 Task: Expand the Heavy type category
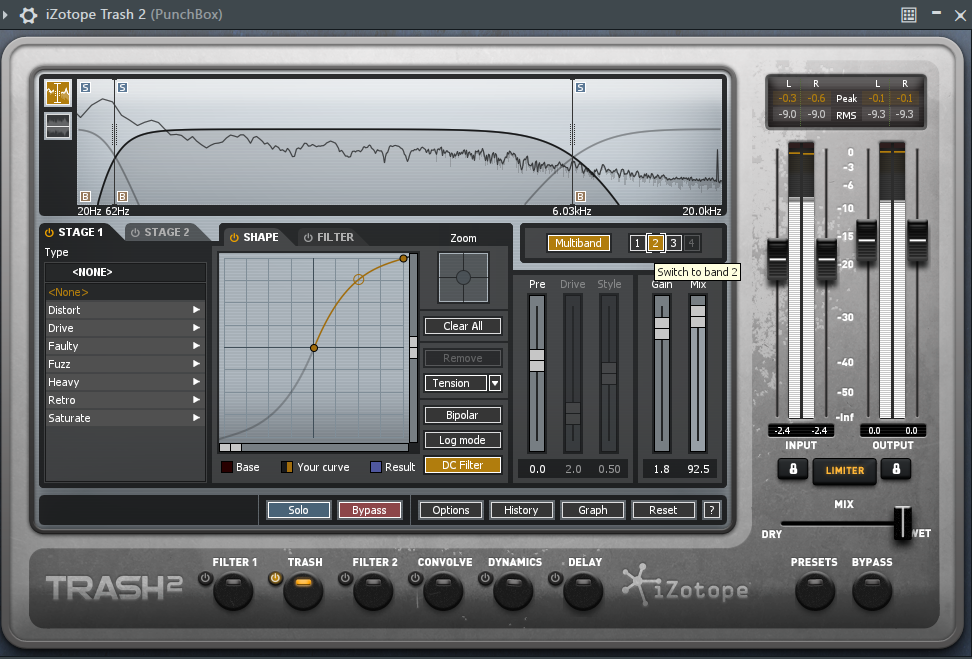[125, 382]
